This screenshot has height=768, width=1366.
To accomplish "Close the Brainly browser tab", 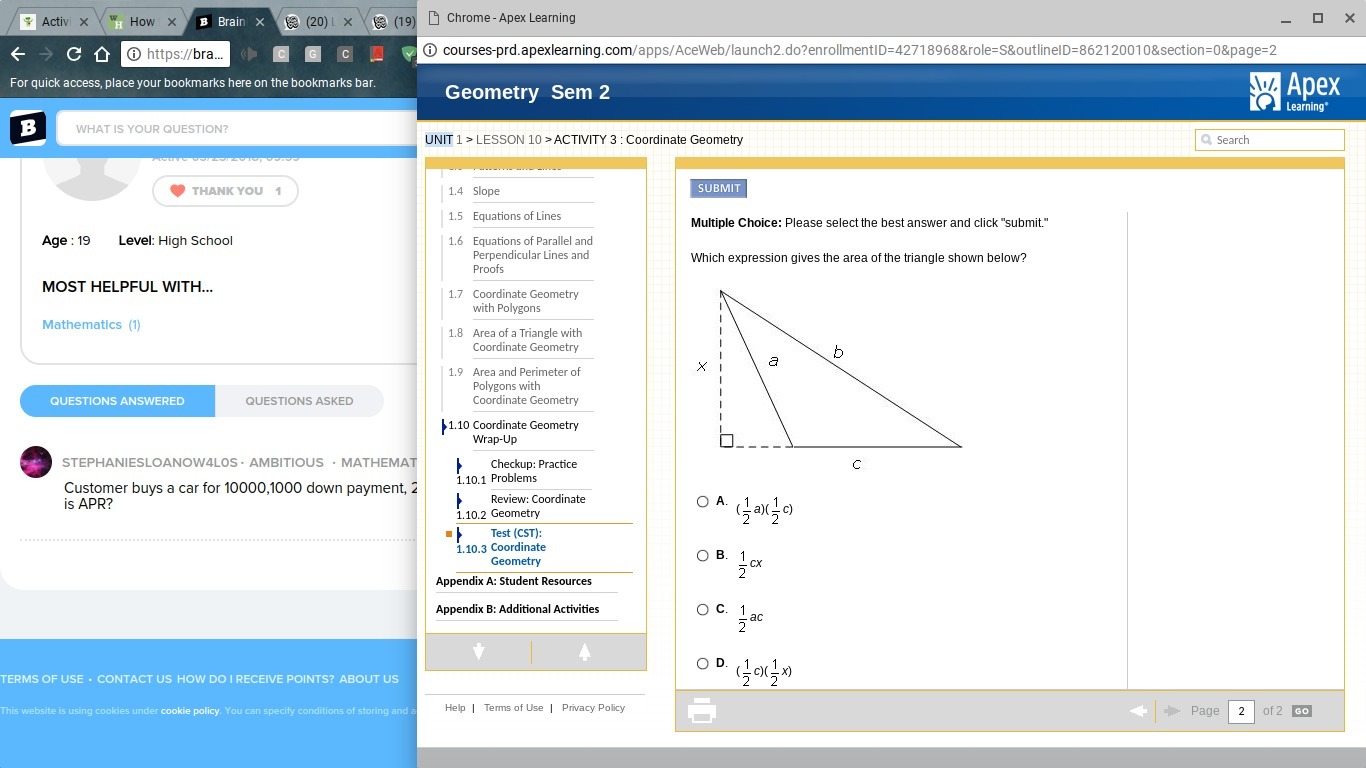I will click(258, 21).
